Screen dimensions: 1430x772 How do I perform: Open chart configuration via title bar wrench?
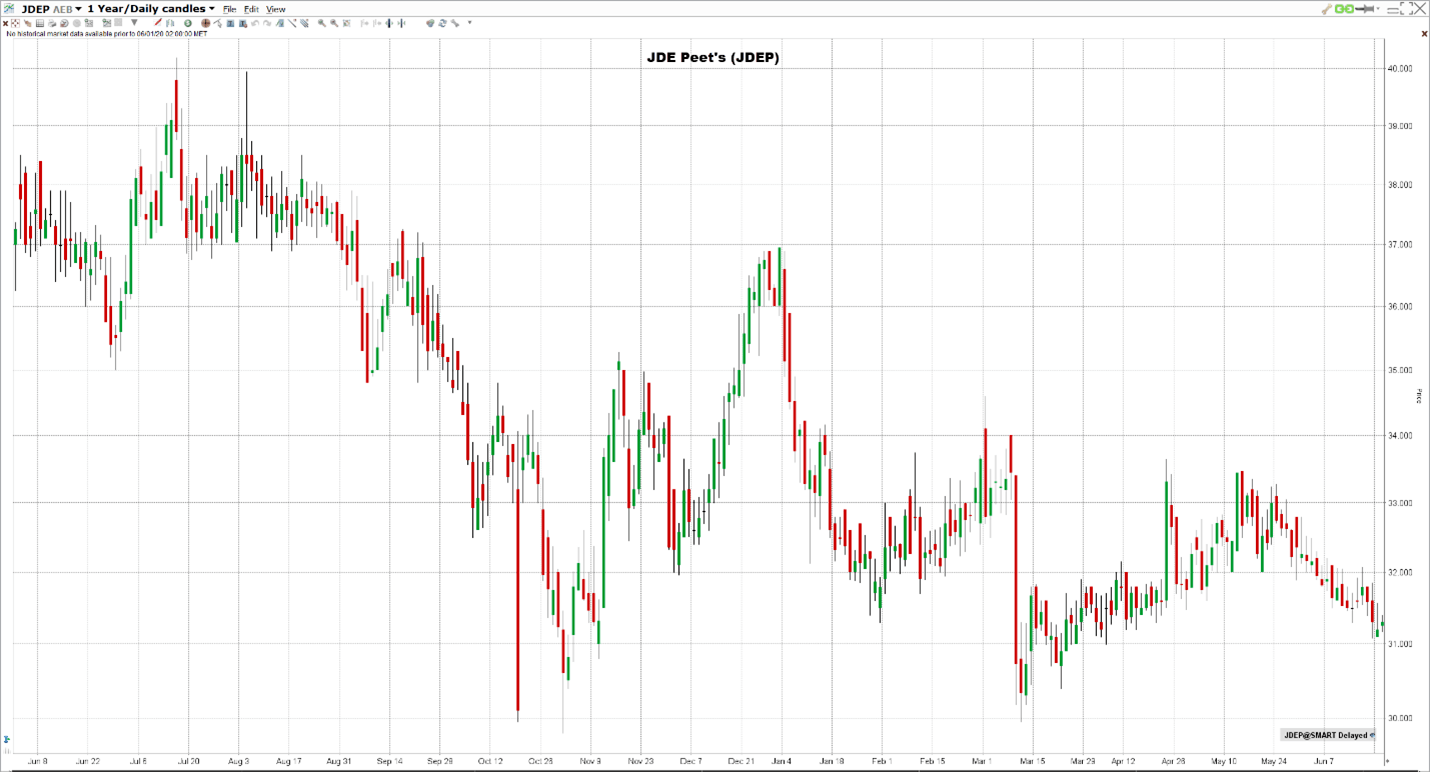(x=1327, y=9)
